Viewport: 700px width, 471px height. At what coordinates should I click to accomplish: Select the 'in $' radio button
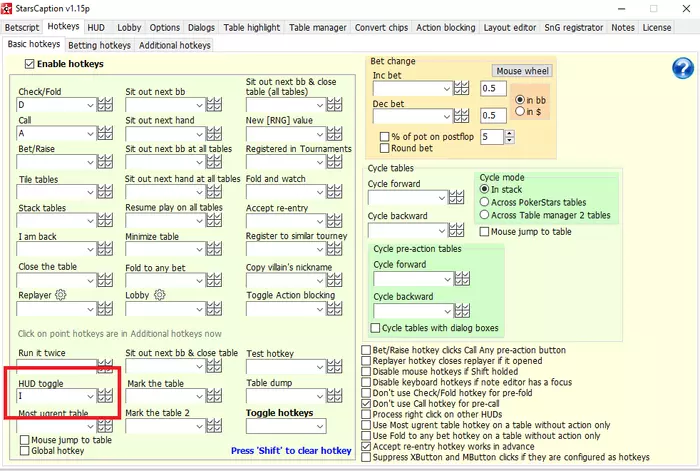[520, 111]
